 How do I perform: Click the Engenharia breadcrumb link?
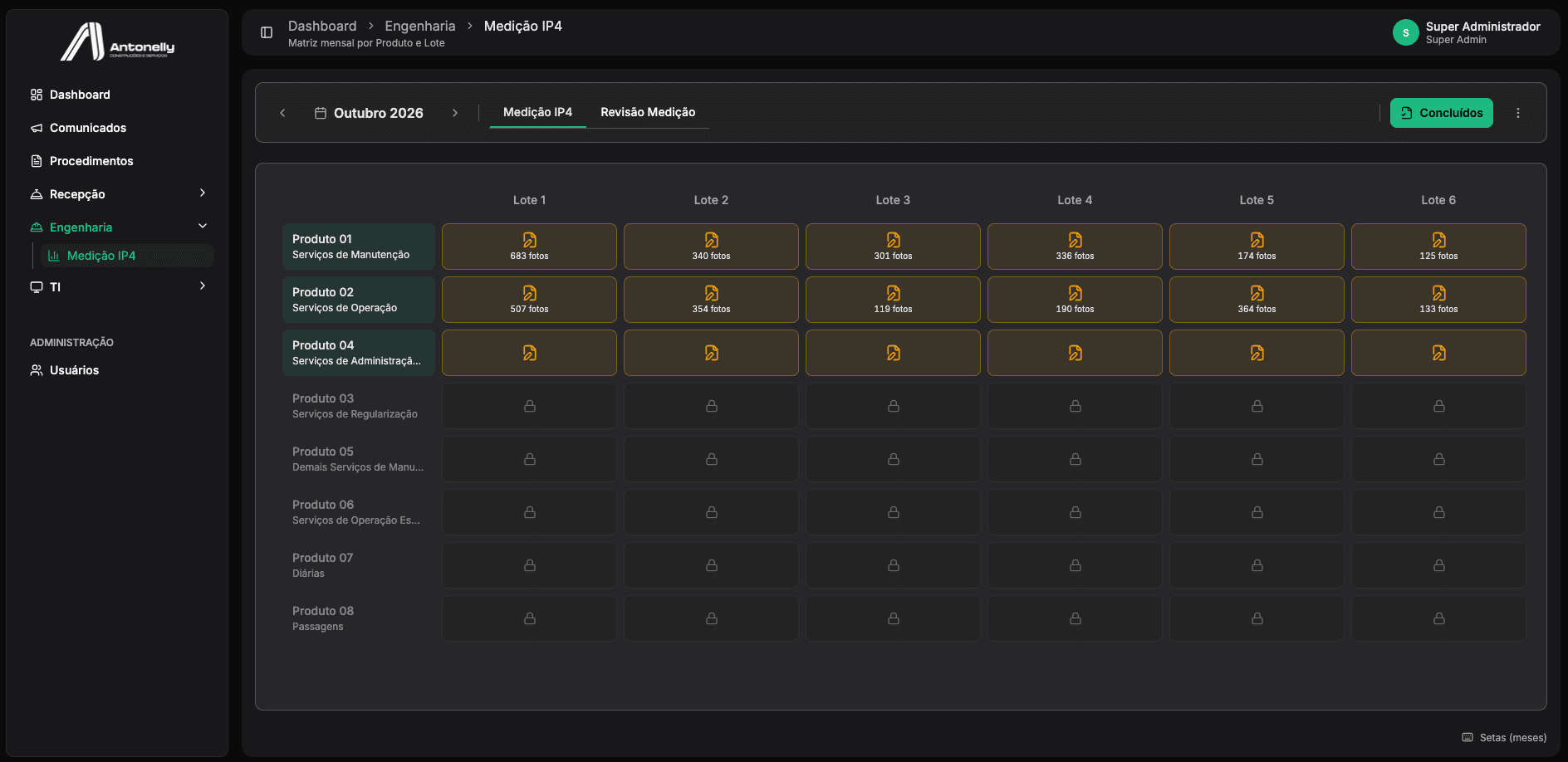[420, 26]
